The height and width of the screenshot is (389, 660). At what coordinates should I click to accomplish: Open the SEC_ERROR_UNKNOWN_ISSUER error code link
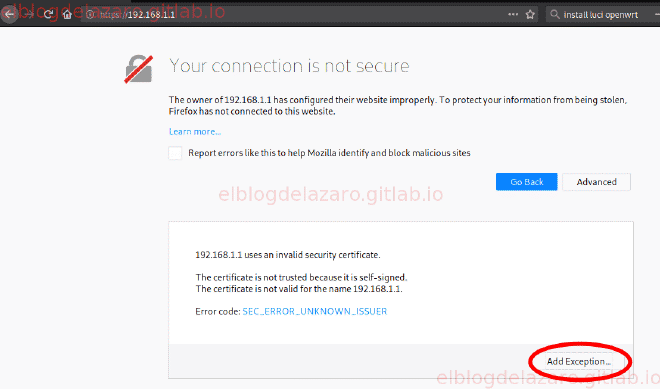point(314,312)
